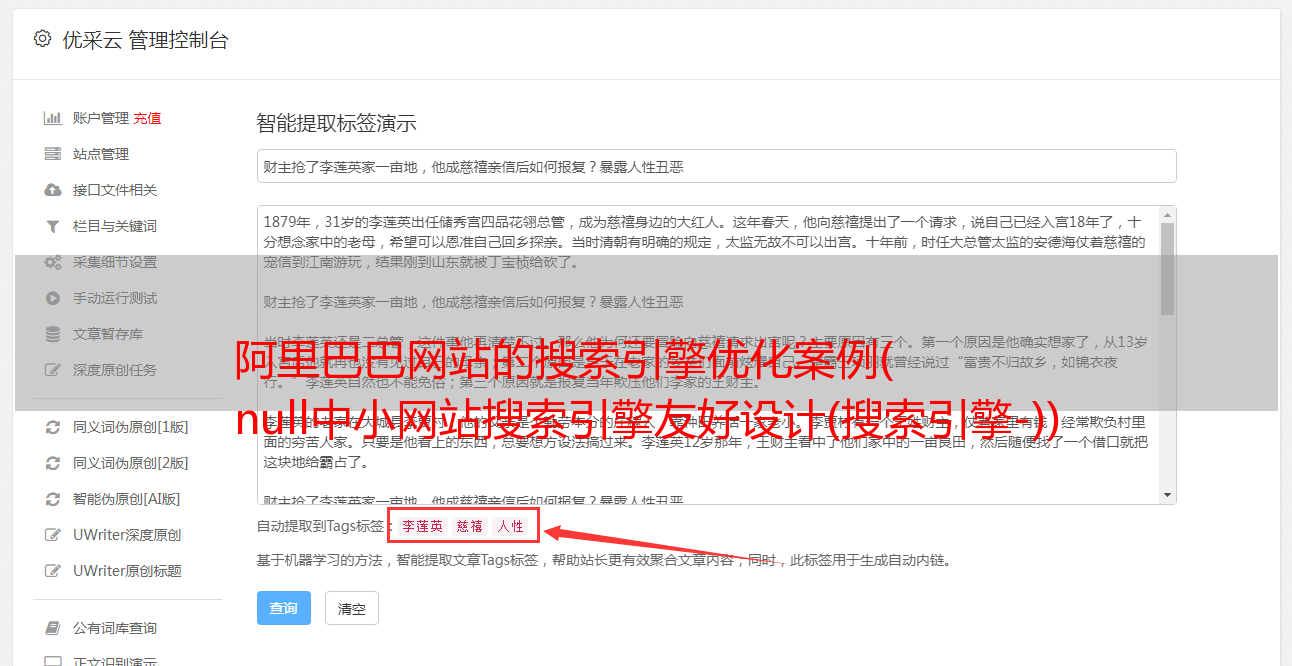Click the 同义词伪原创[1版] refresh icon

click(53, 427)
